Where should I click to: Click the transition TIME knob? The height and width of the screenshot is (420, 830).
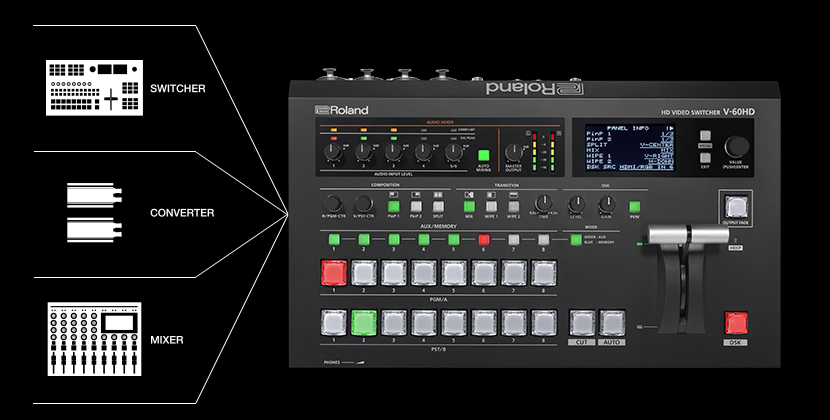coord(543,203)
